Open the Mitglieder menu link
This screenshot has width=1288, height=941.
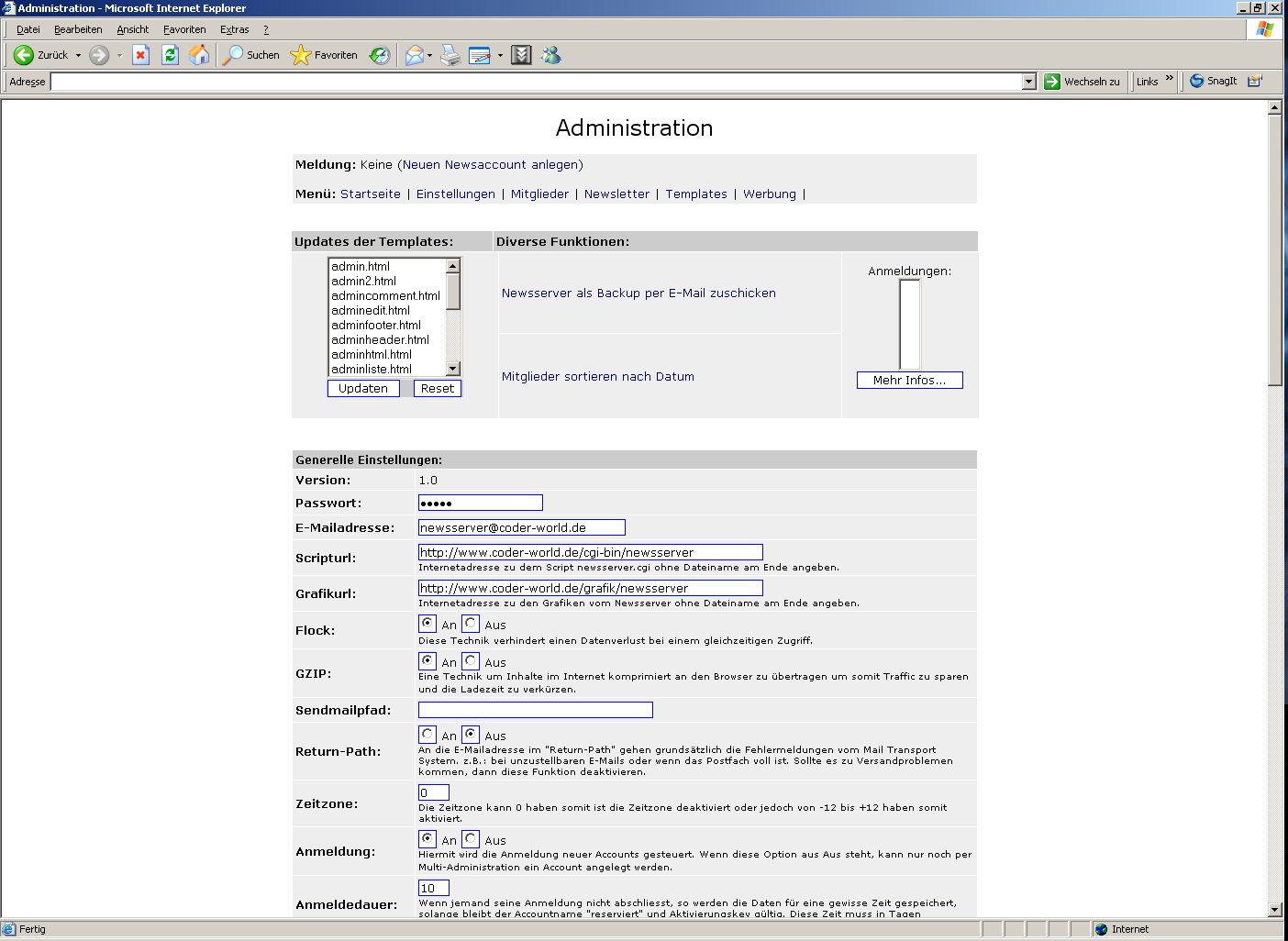pyautogui.click(x=539, y=194)
